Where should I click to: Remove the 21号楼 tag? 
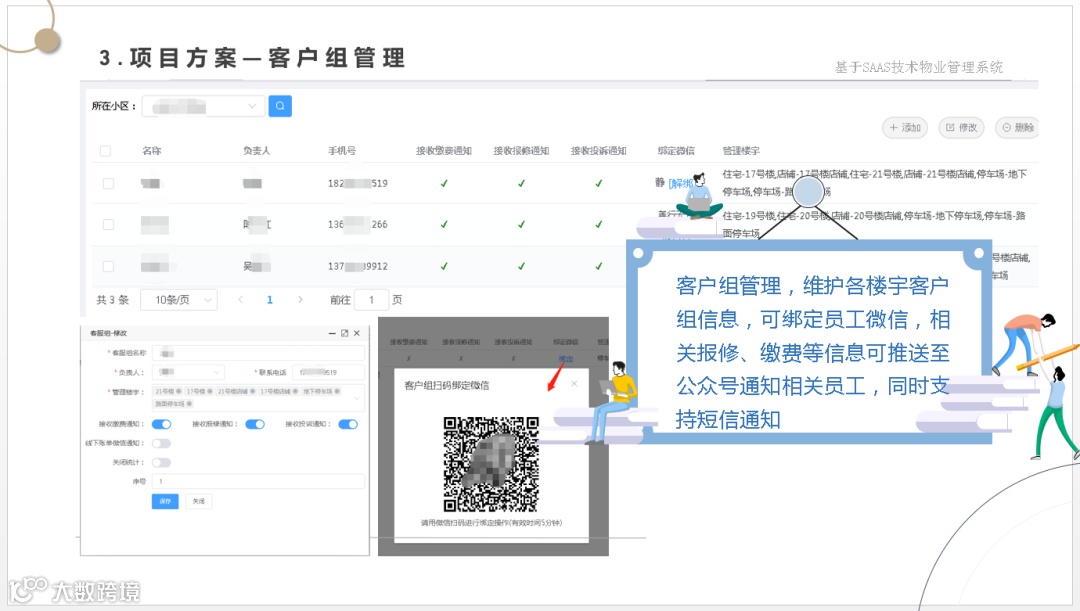click(x=178, y=391)
